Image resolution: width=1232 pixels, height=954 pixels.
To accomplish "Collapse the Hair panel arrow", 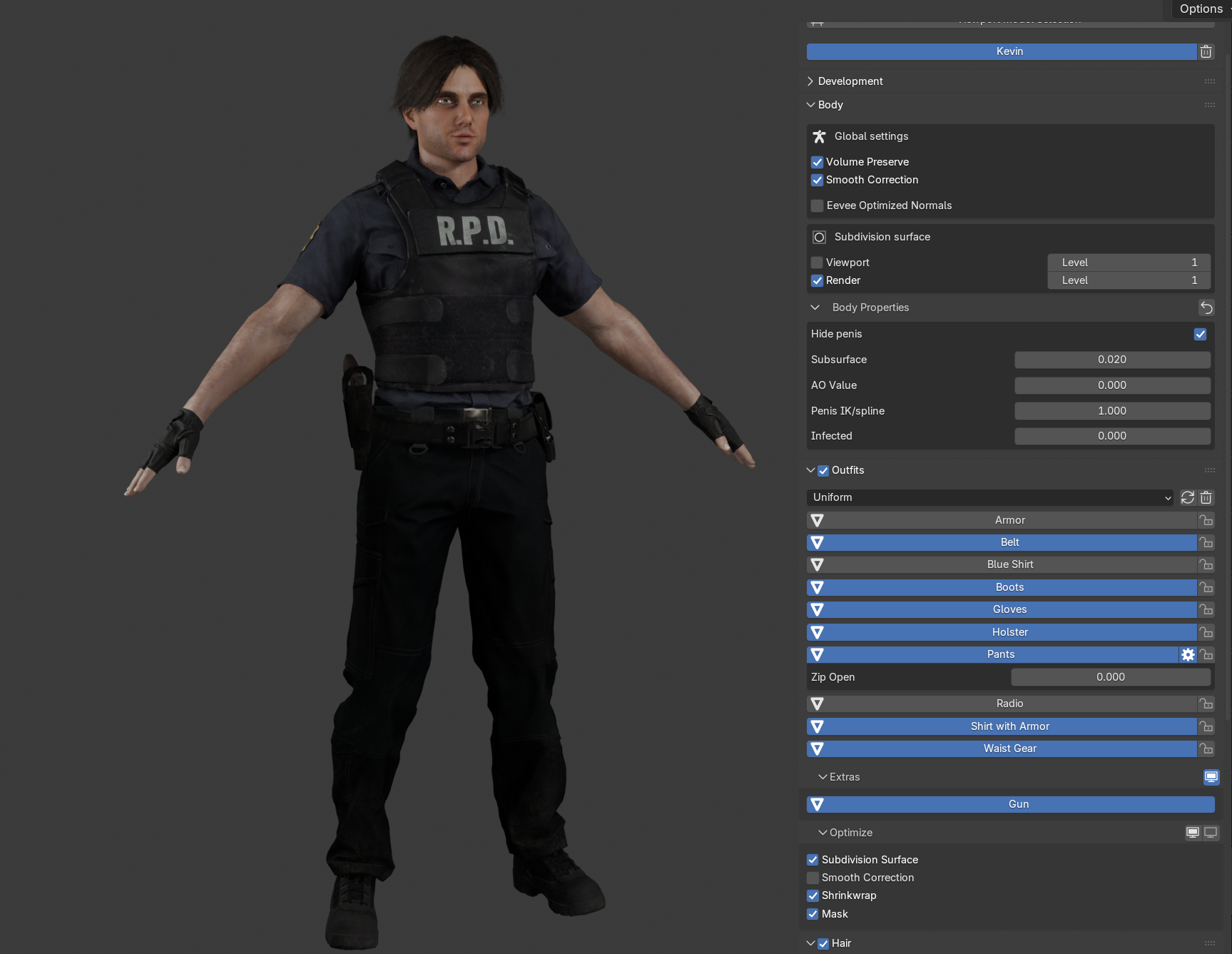I will coord(810,943).
